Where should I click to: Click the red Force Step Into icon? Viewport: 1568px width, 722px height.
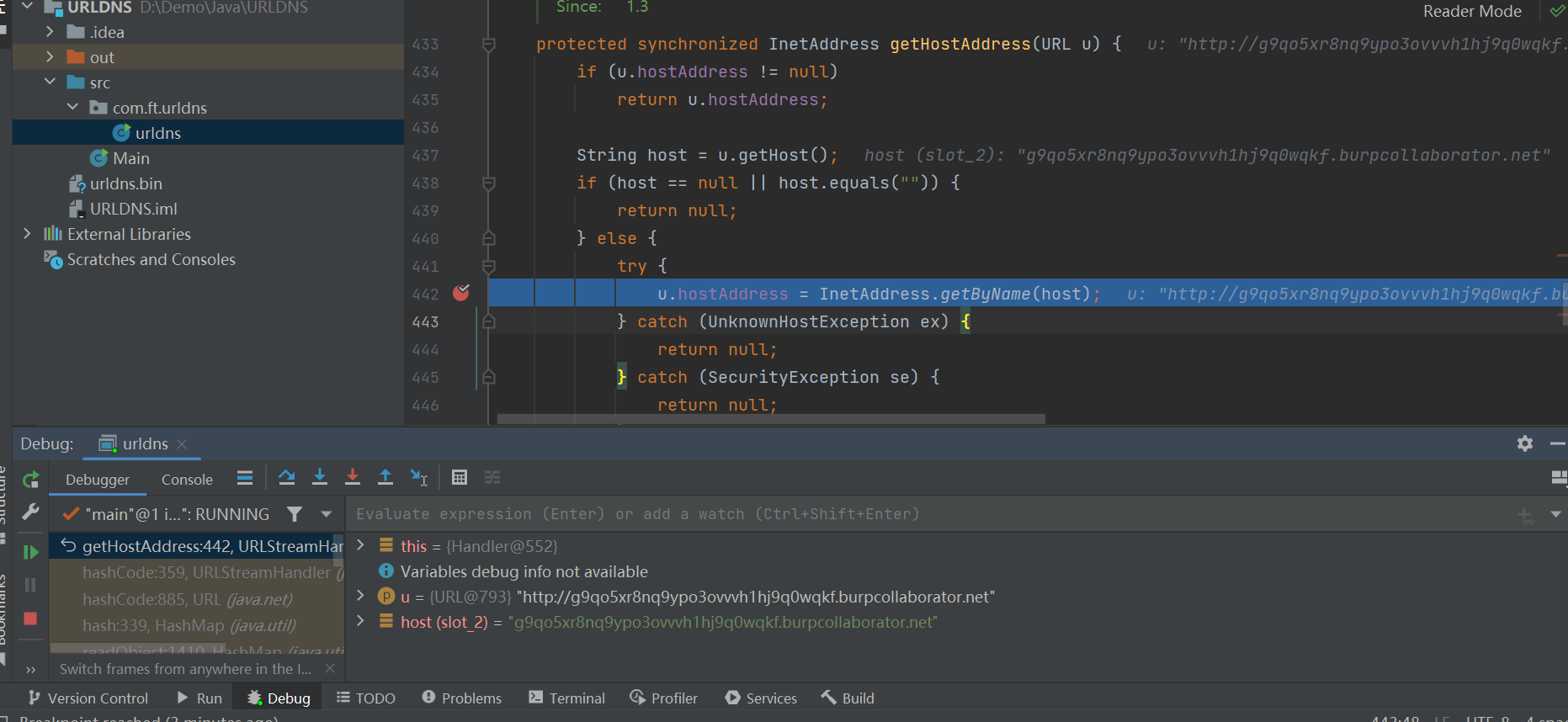click(x=352, y=478)
